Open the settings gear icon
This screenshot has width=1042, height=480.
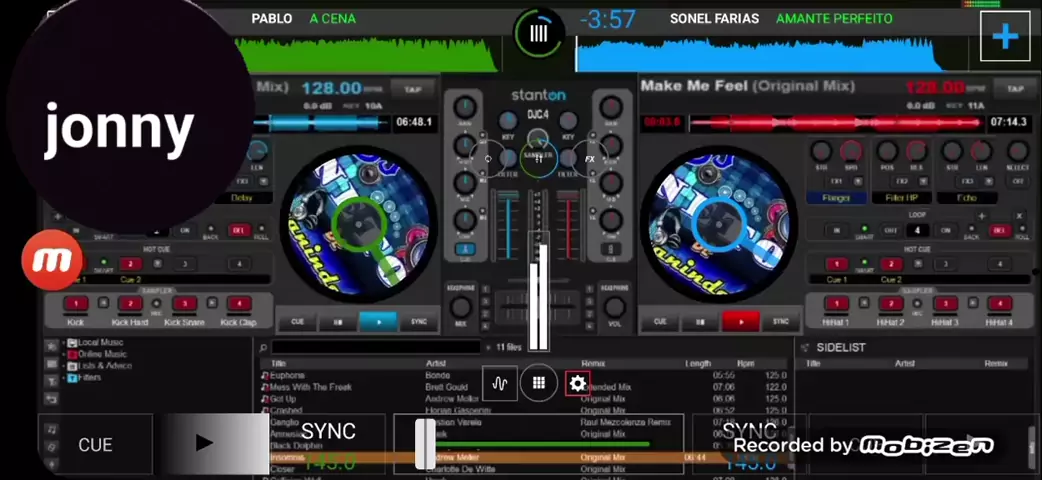(x=577, y=383)
